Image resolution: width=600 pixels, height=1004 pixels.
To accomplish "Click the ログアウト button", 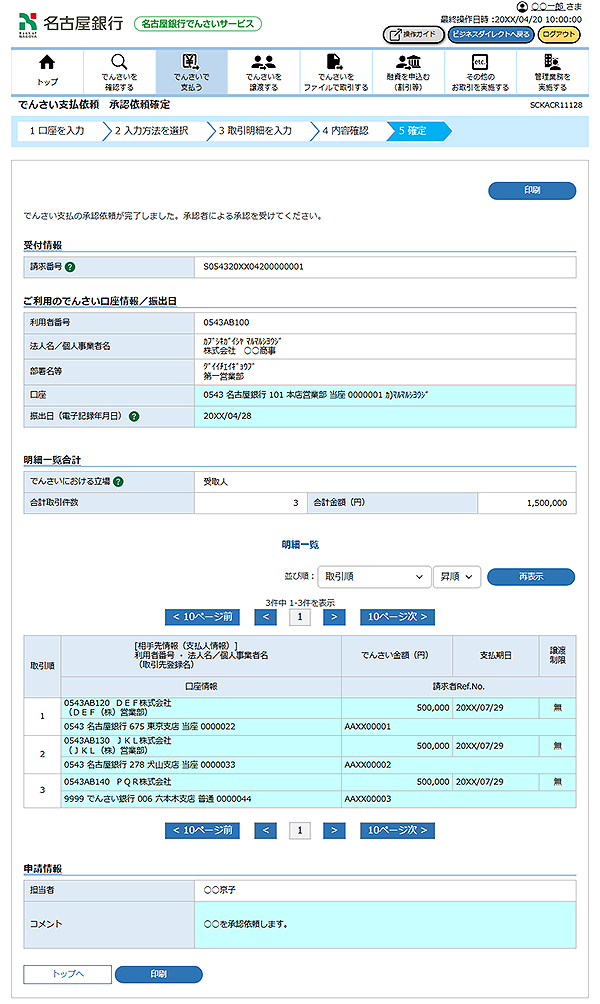I will point(559,34).
